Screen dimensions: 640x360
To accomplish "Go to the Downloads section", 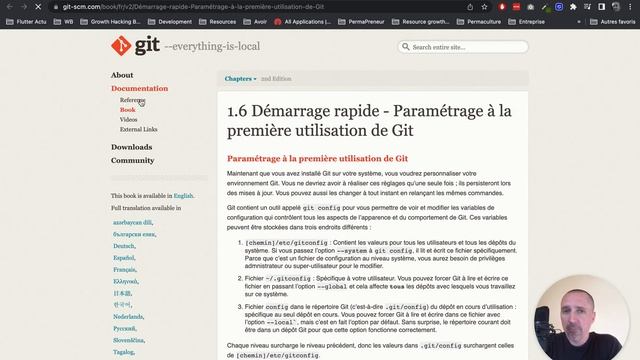I will click(x=131, y=147).
